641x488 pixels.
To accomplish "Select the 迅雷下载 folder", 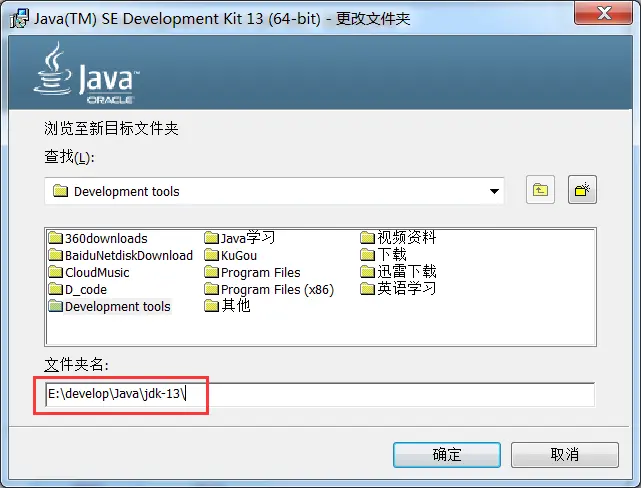I will tap(398, 272).
